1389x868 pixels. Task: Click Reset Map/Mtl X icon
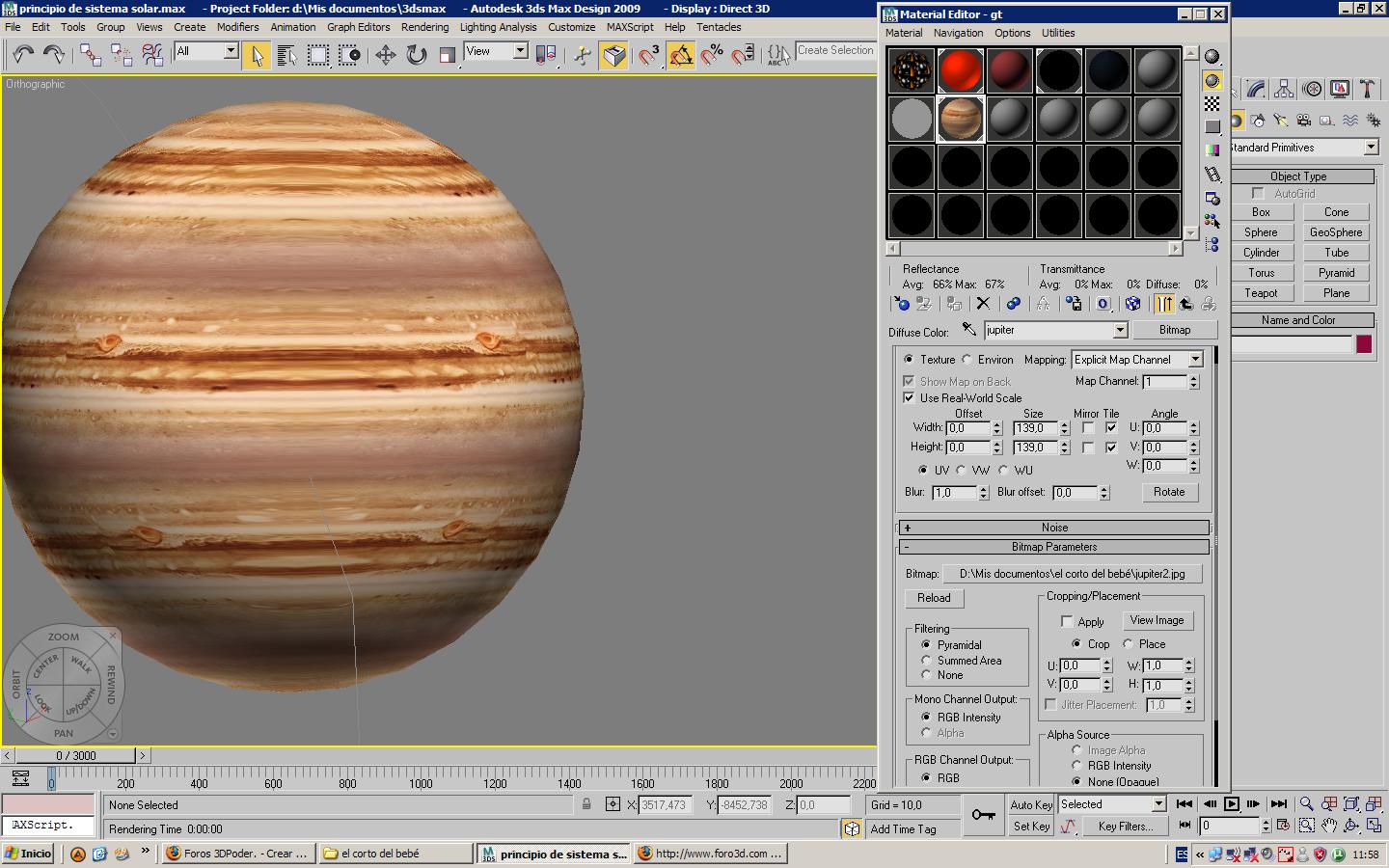pos(983,304)
